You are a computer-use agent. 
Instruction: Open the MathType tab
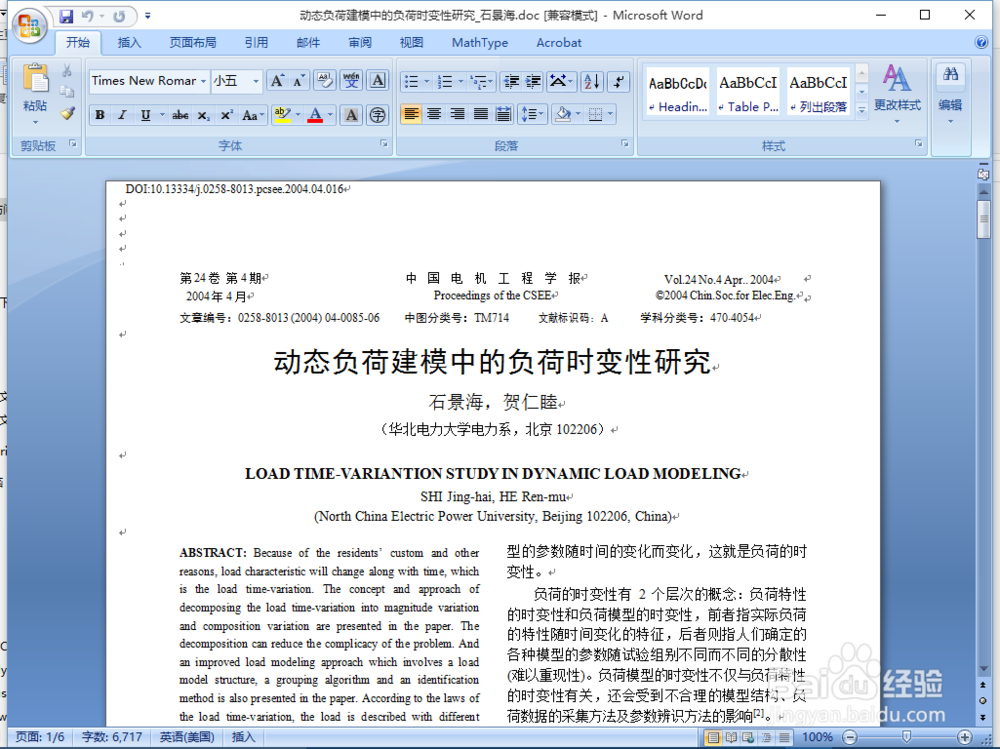480,43
